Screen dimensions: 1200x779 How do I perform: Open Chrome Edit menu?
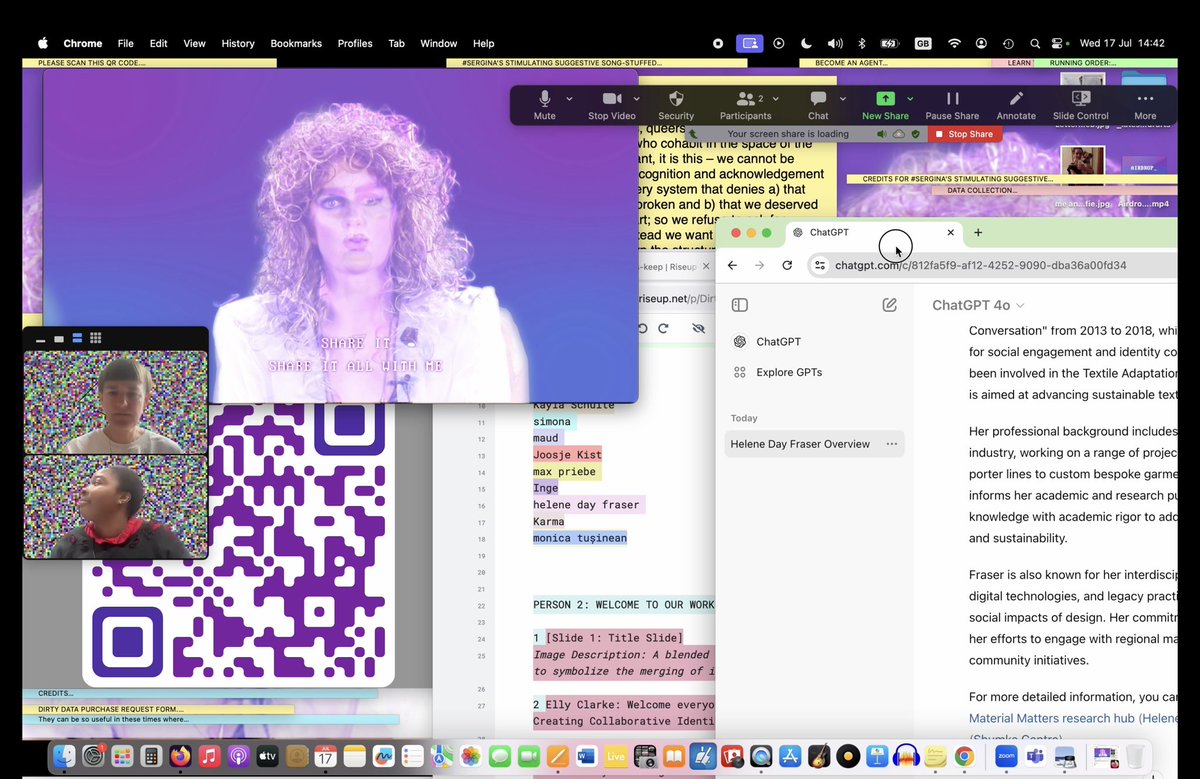pos(158,43)
